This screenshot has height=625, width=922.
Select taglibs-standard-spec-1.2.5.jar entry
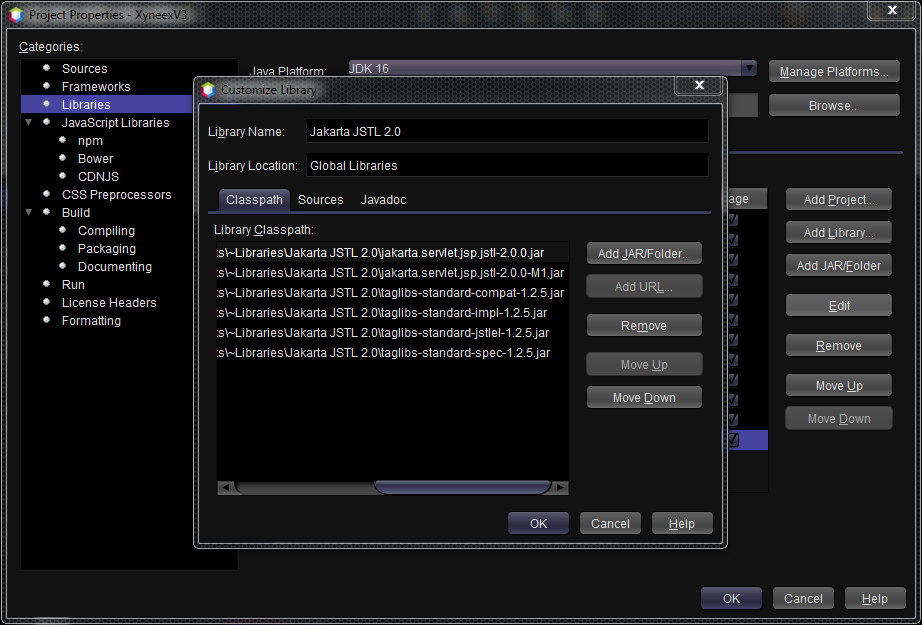click(393, 353)
